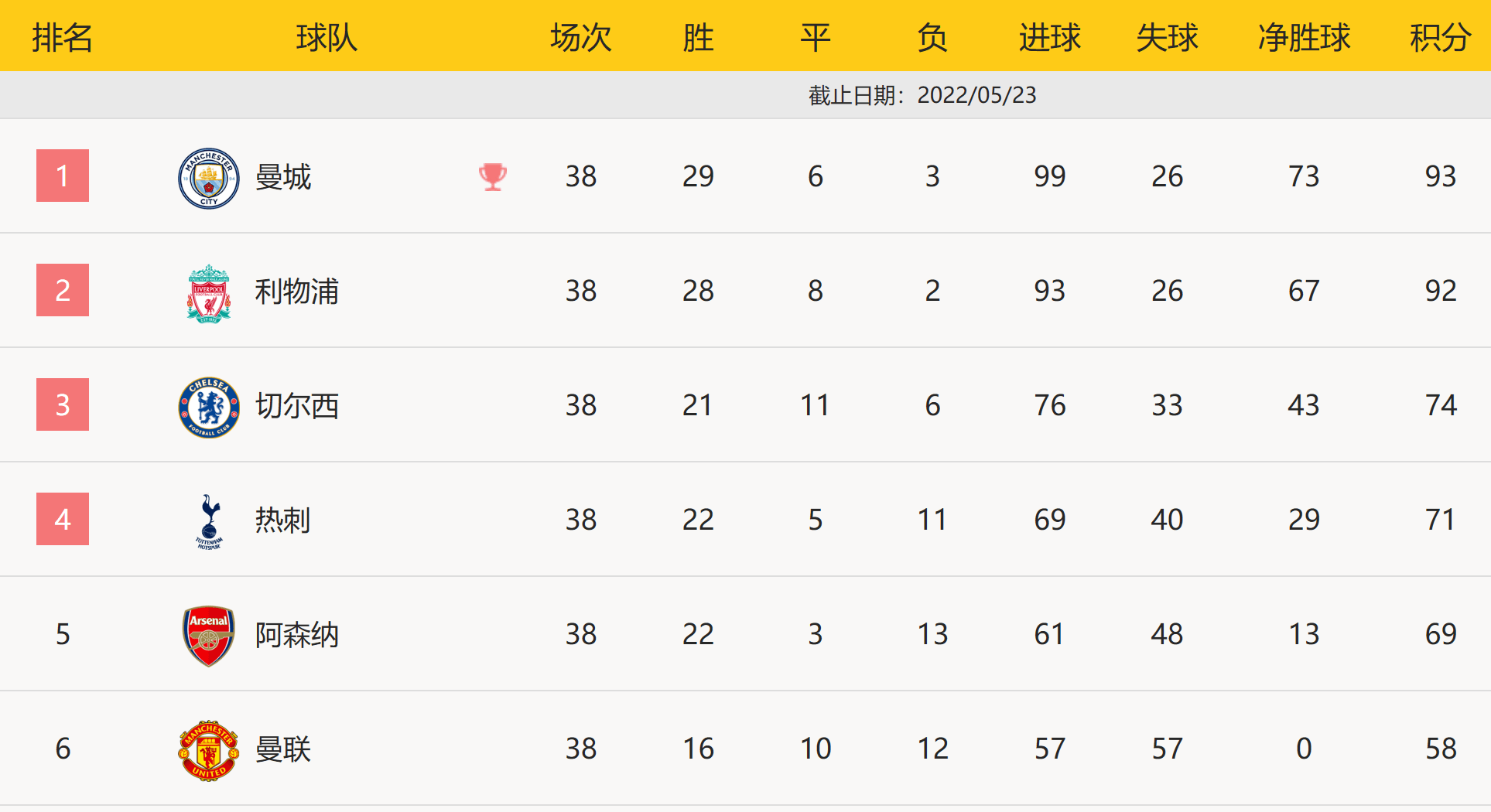The height and width of the screenshot is (812, 1491).
Task: Click the Liverpool club crest
Action: click(x=208, y=293)
